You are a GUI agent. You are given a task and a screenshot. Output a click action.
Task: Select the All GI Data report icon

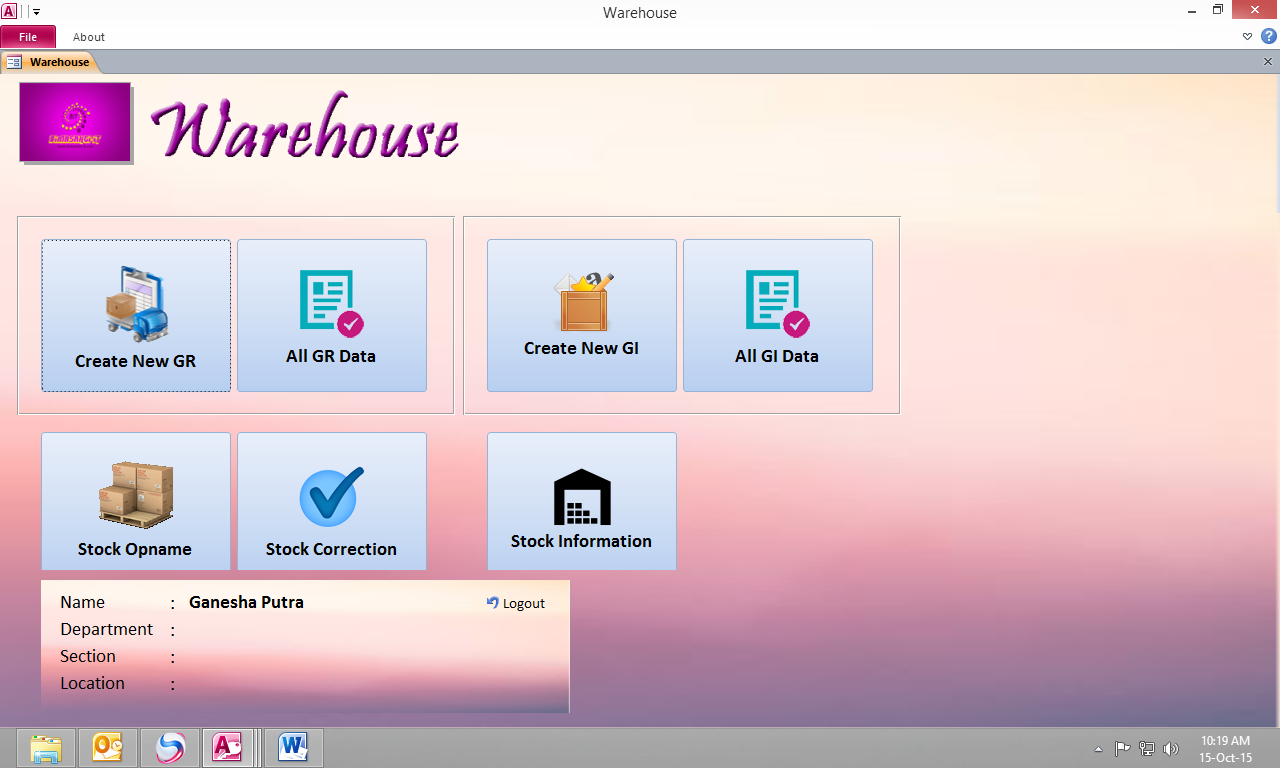(778, 300)
